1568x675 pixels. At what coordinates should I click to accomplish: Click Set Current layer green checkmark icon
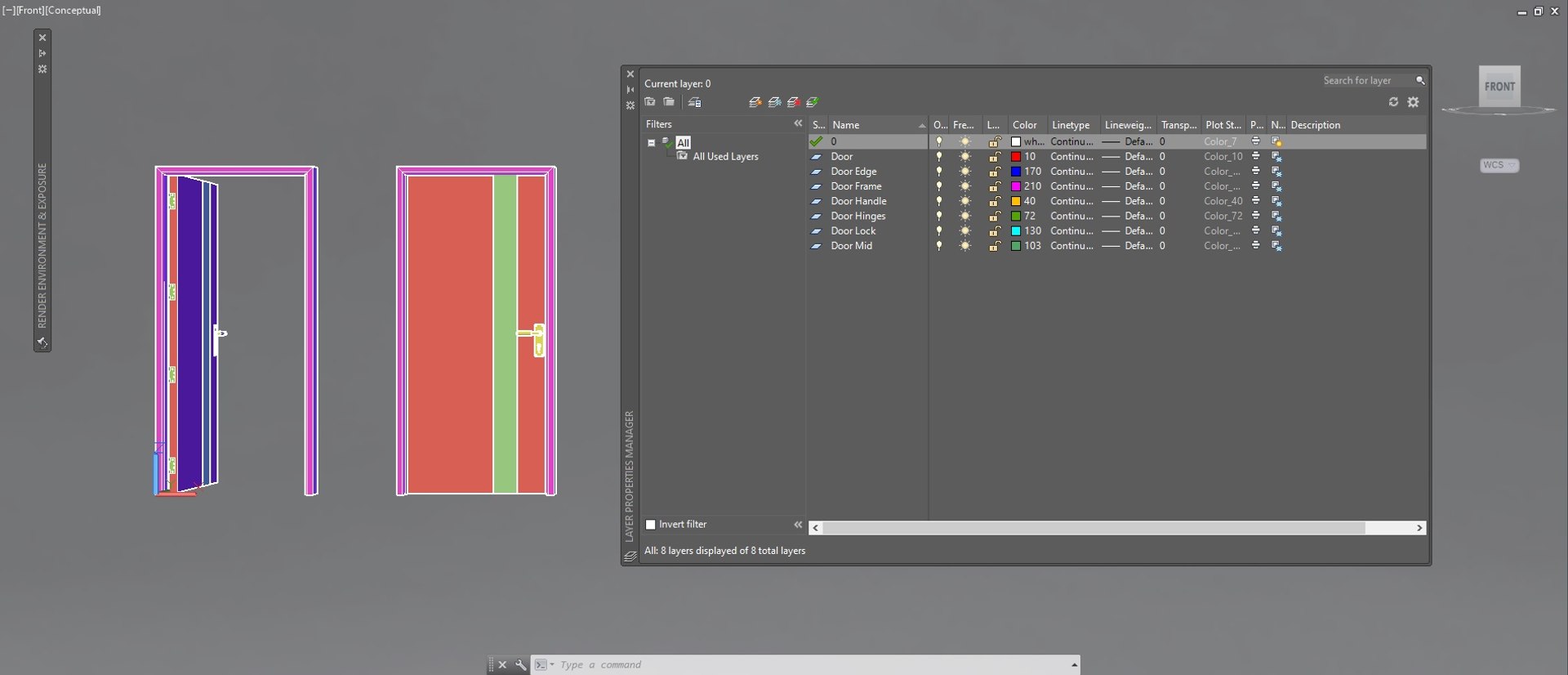(x=813, y=102)
